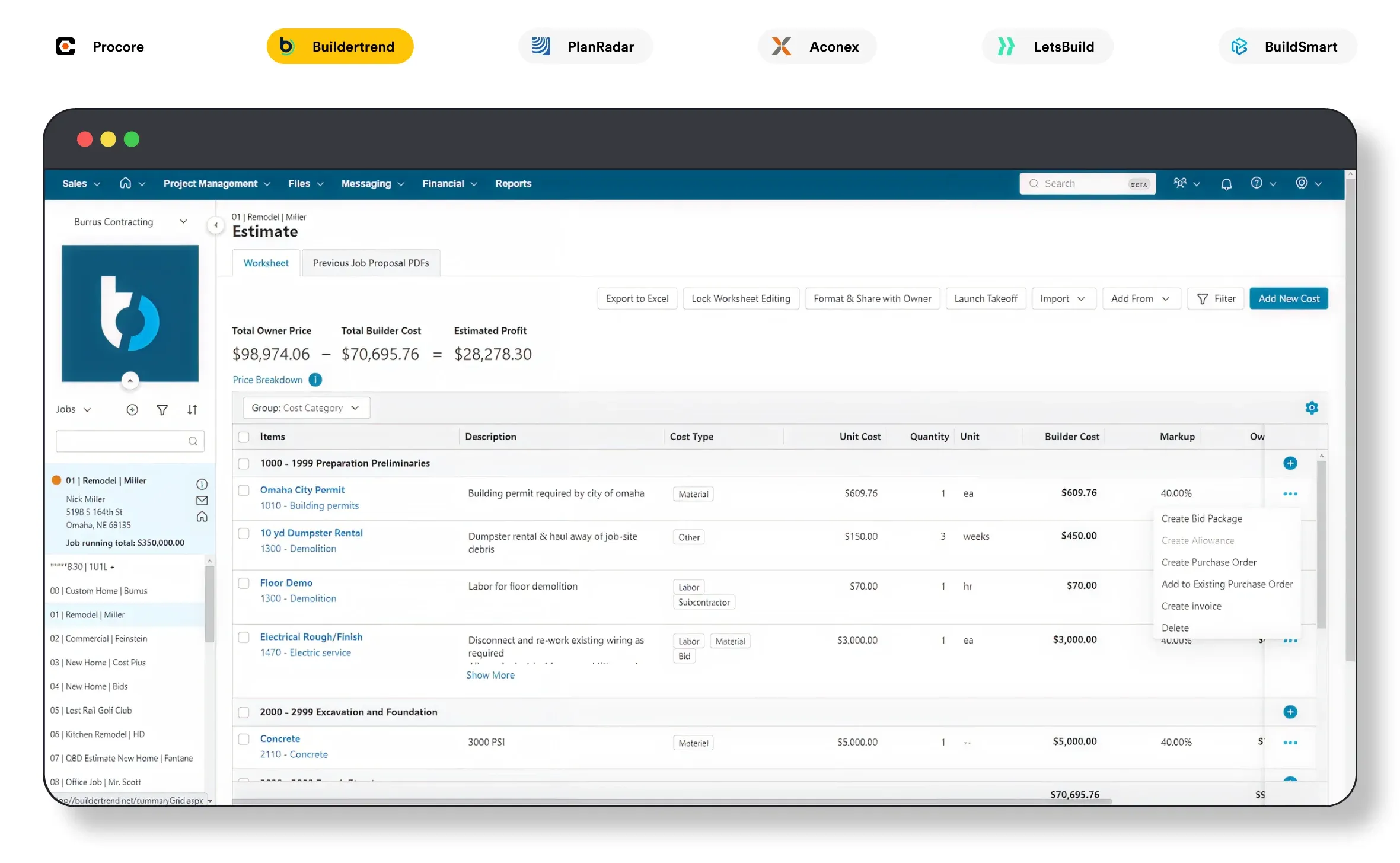Switch to the BuildSmart tab
The width and height of the screenshot is (1400, 863).
(x=1287, y=46)
